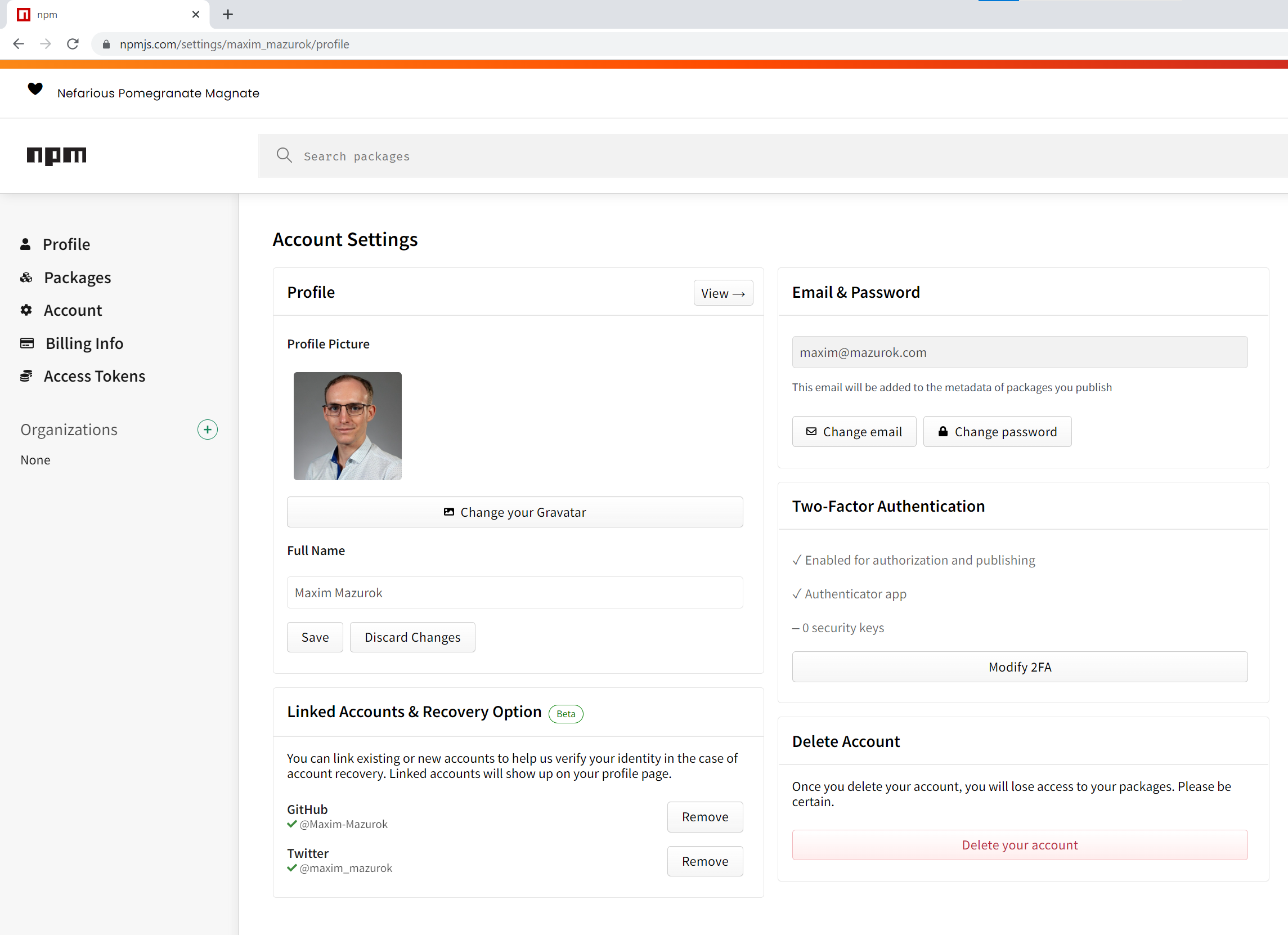Click Delete your account

coord(1020,845)
